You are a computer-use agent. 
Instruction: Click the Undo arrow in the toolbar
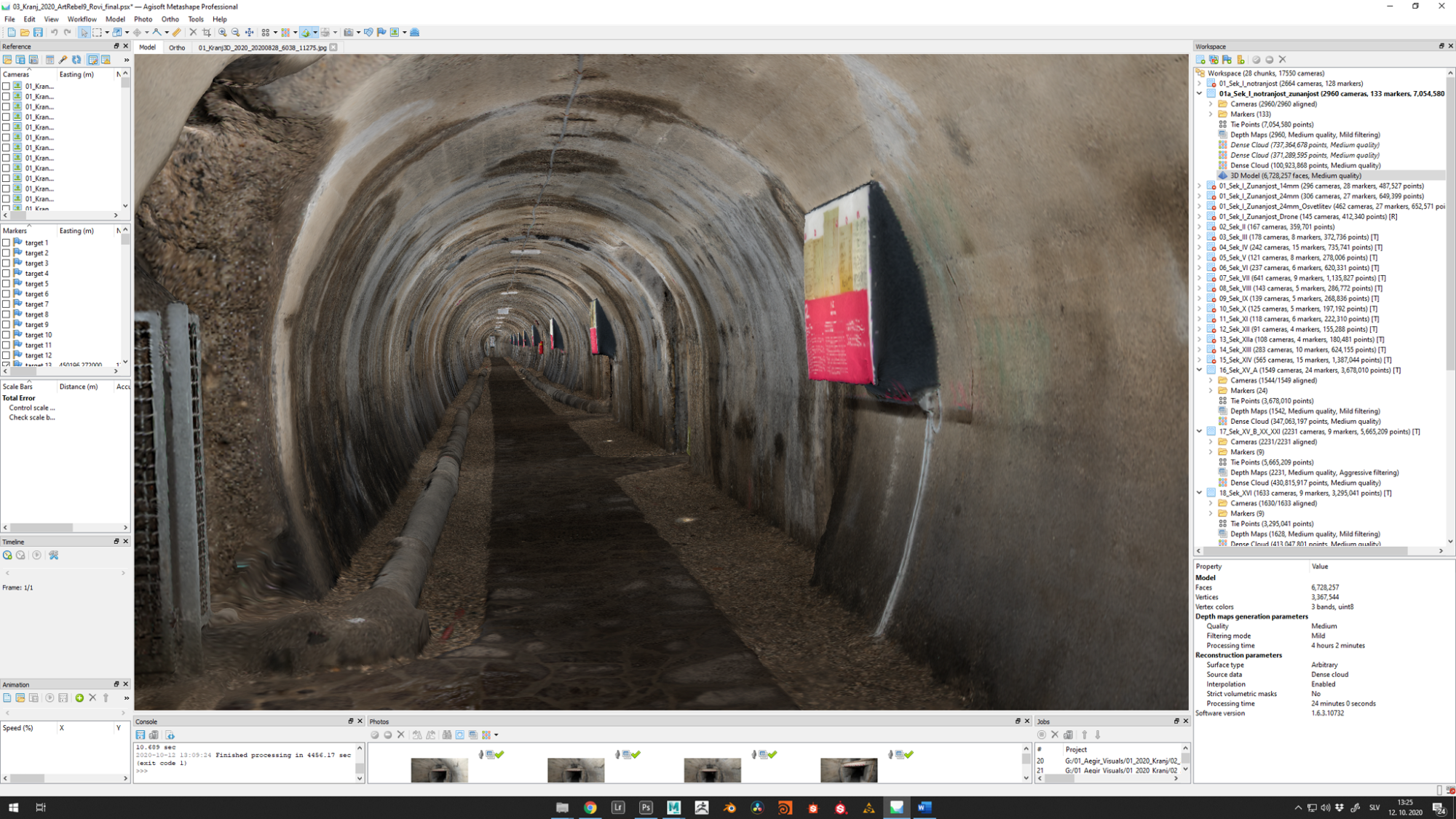coord(54,32)
